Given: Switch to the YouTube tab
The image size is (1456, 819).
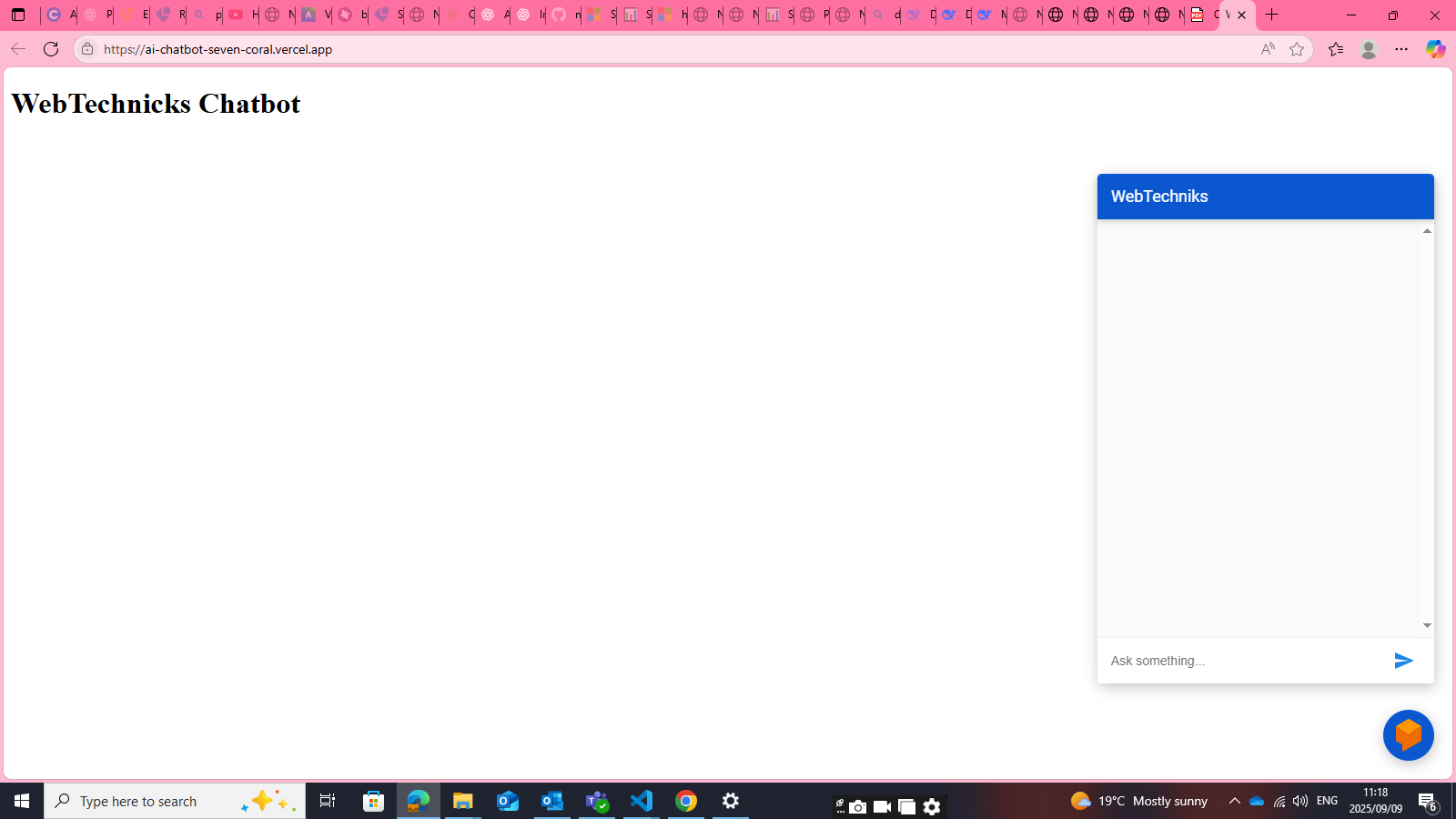Looking at the screenshot, I should tap(238, 15).
